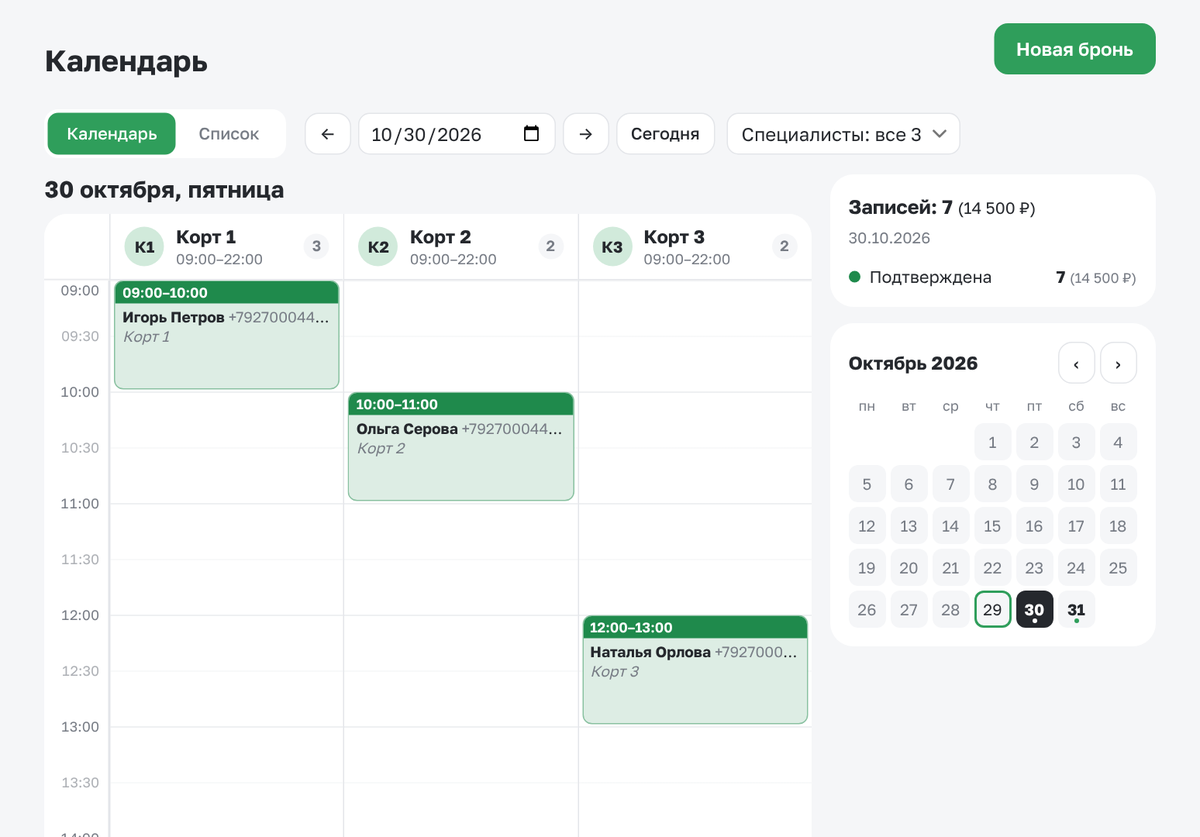Select October 26 in mini calendar
1200x837 pixels.
tap(867, 610)
